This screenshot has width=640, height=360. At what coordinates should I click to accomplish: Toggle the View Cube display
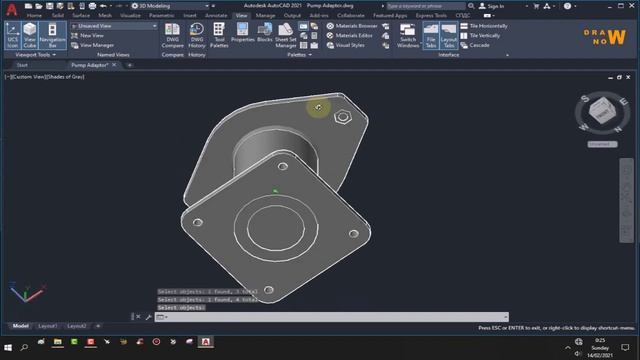point(30,36)
